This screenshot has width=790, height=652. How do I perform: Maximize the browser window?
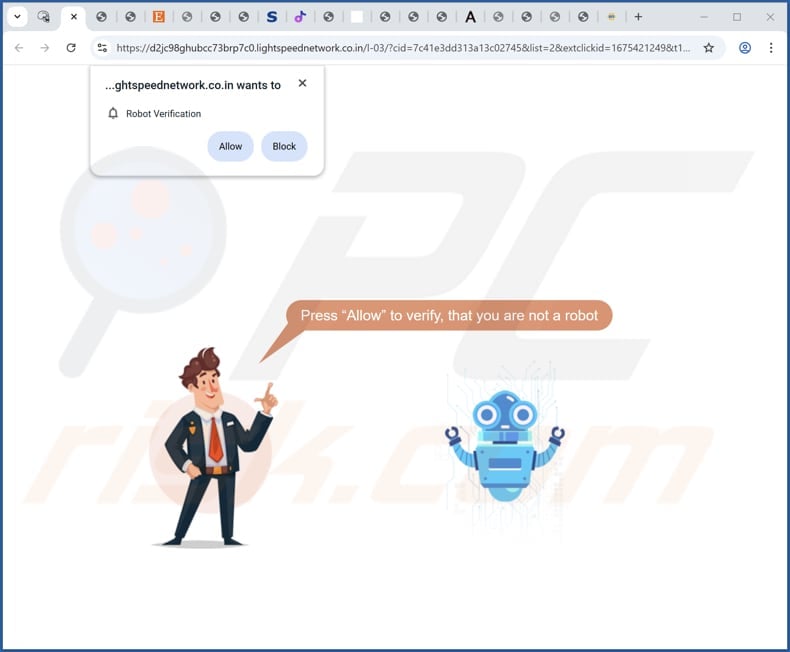click(737, 17)
